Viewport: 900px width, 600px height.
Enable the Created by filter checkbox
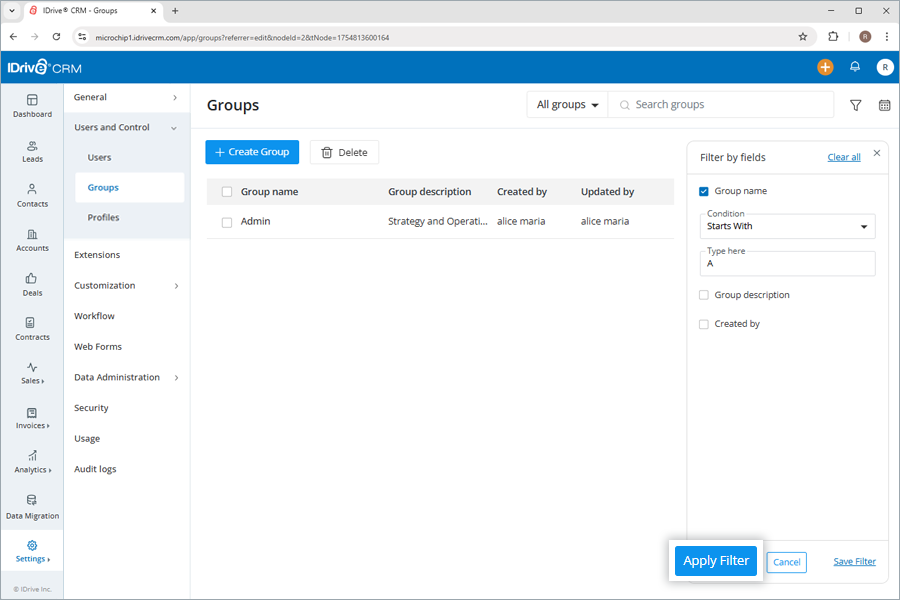[x=703, y=323]
